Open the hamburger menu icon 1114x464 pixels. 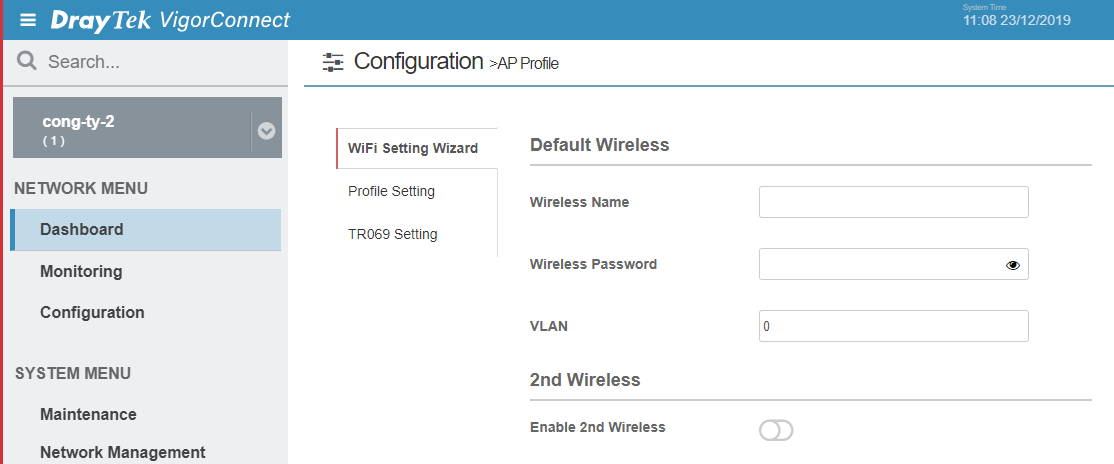28,20
